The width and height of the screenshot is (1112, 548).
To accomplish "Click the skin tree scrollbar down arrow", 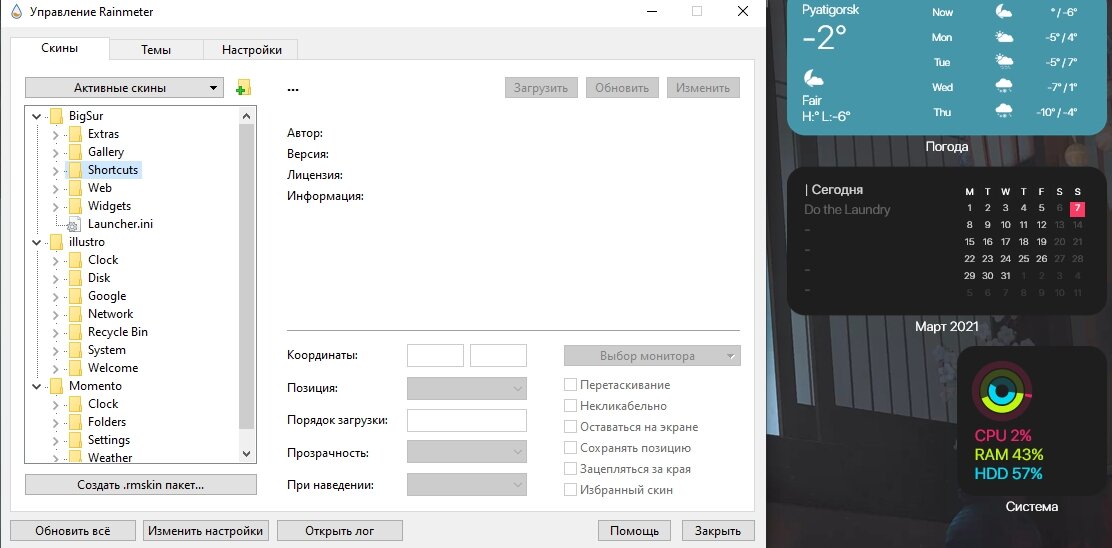I will click(x=246, y=454).
